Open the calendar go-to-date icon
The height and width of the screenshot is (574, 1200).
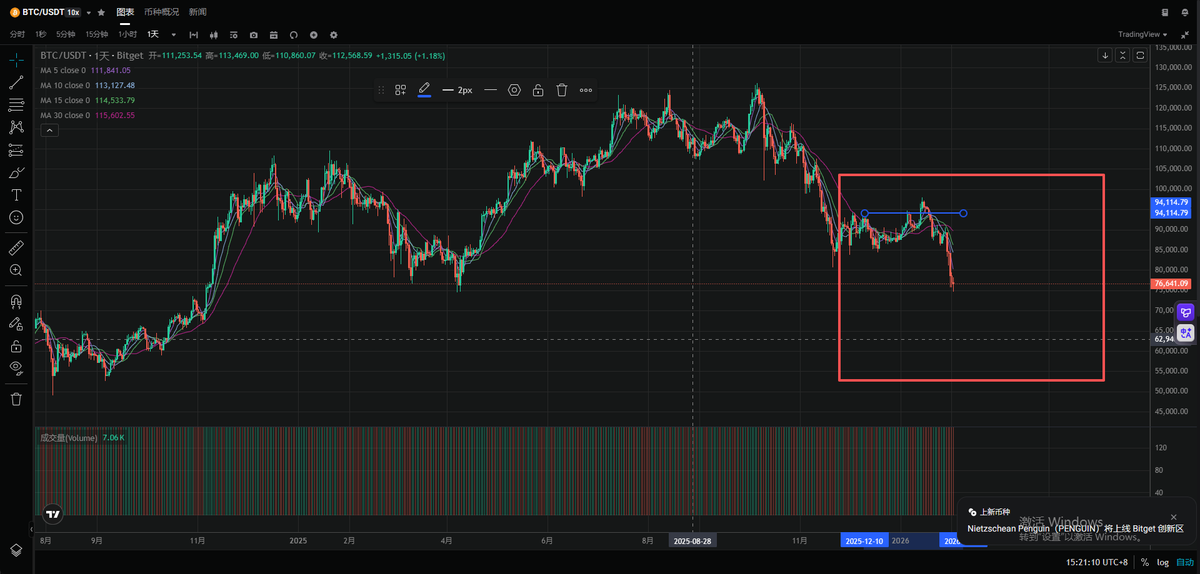(273, 34)
